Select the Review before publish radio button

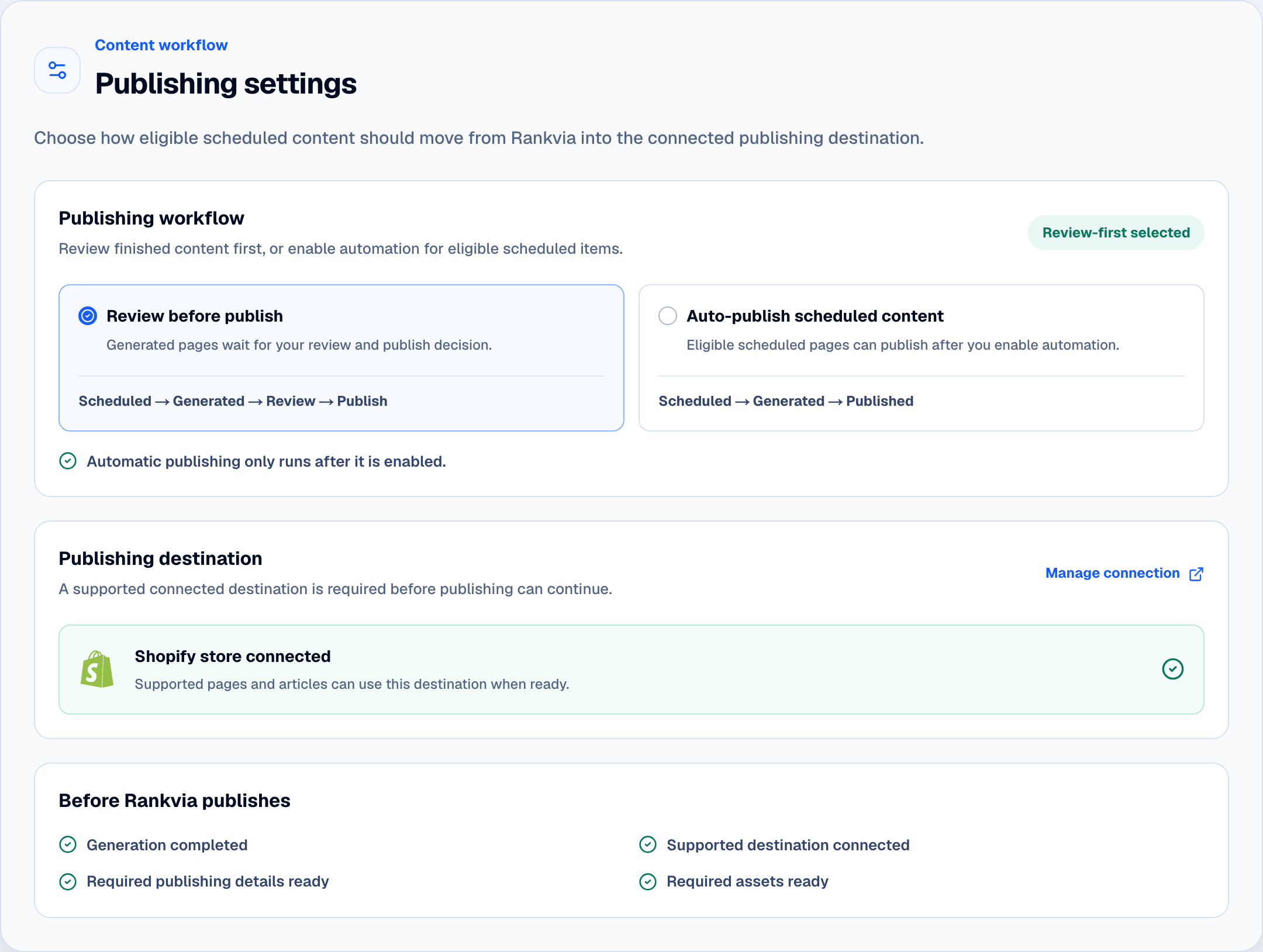point(88,316)
